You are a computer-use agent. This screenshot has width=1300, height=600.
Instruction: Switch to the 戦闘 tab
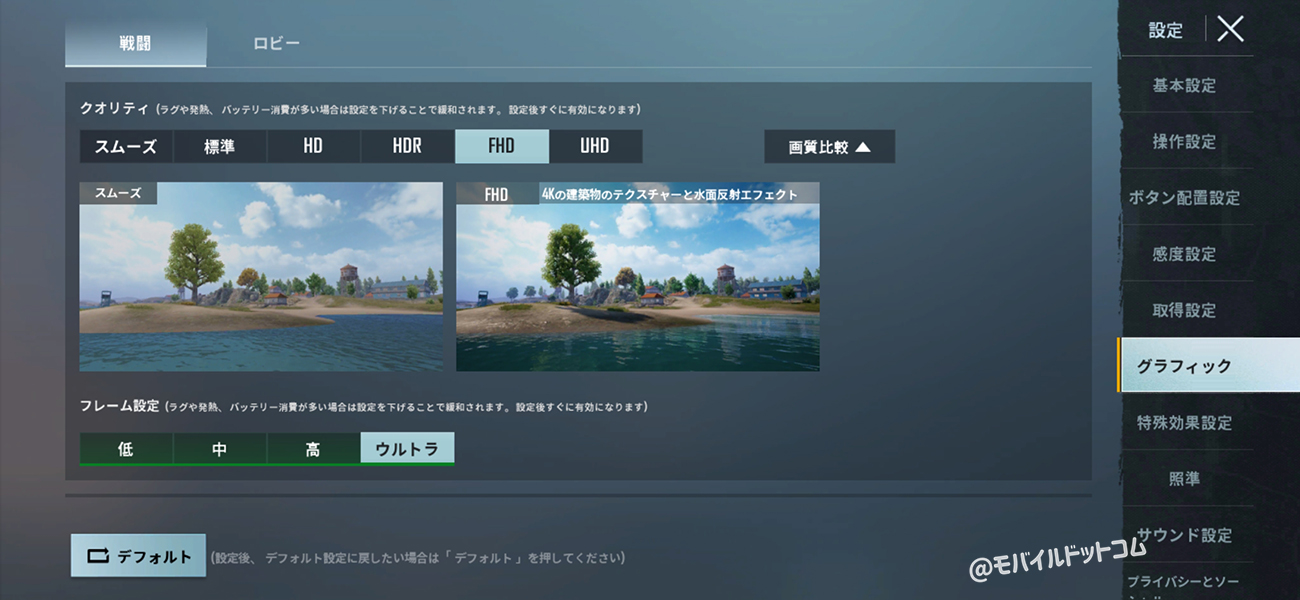point(136,44)
